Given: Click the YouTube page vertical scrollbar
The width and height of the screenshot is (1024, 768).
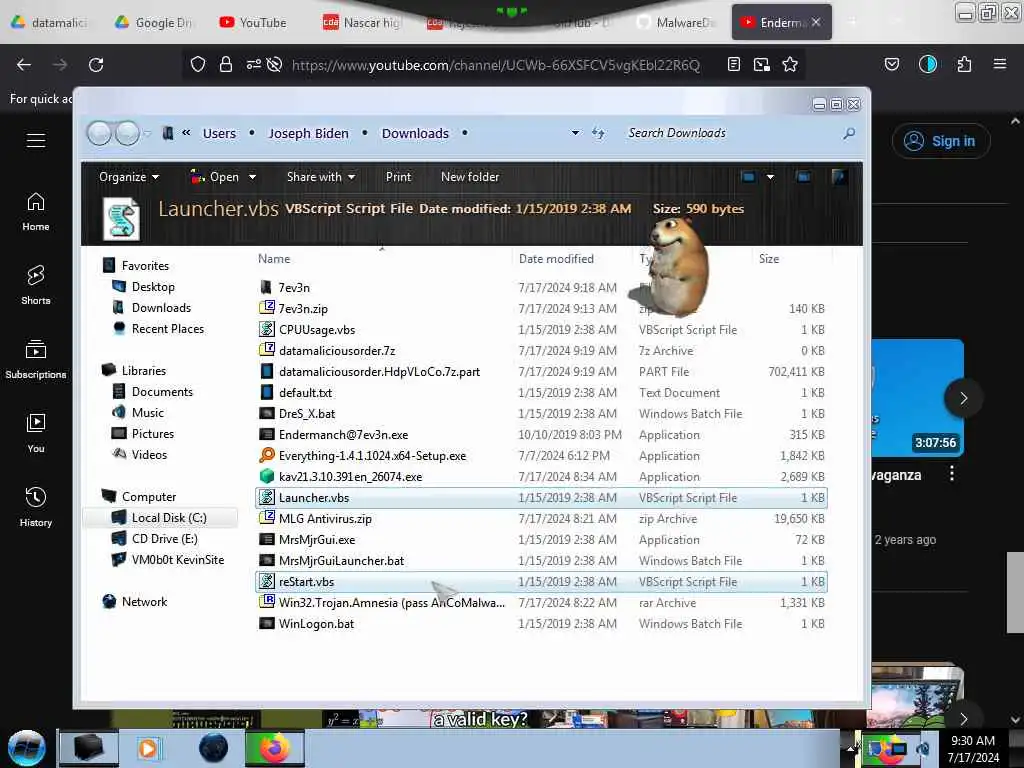Looking at the screenshot, I should point(1016,592).
